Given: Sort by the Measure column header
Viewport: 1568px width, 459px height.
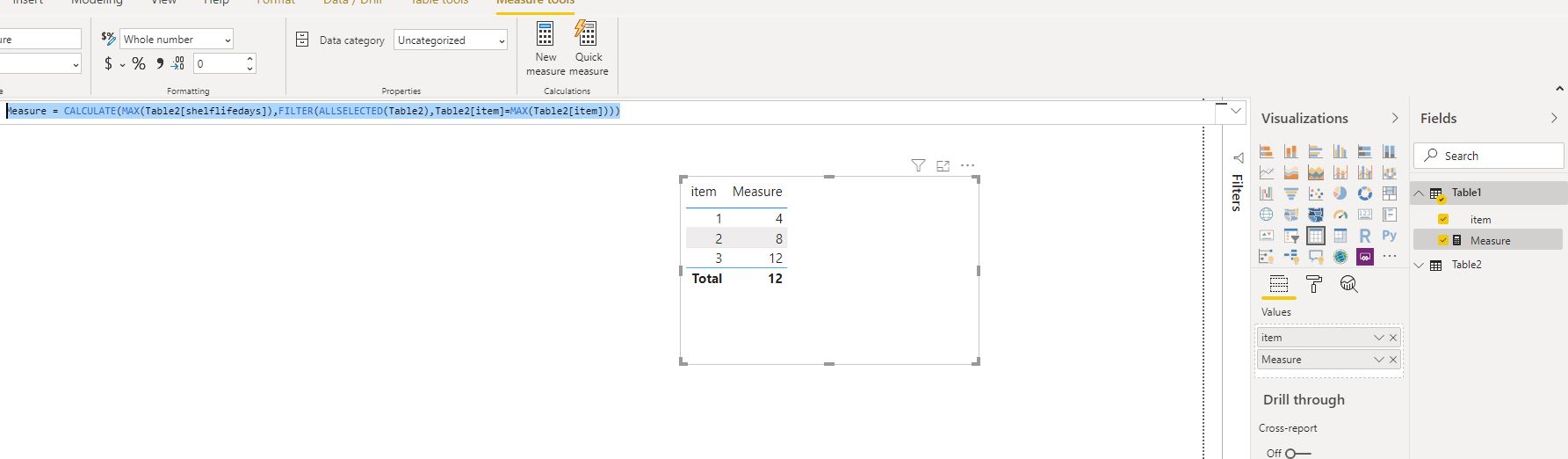Looking at the screenshot, I should tap(757, 192).
